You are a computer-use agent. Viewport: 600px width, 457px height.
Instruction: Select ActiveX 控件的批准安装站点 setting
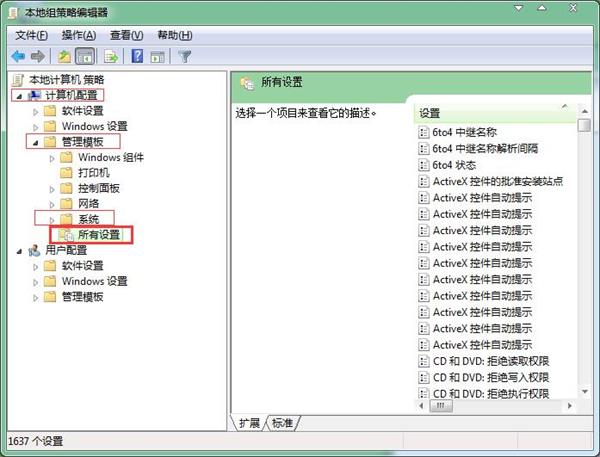498,181
